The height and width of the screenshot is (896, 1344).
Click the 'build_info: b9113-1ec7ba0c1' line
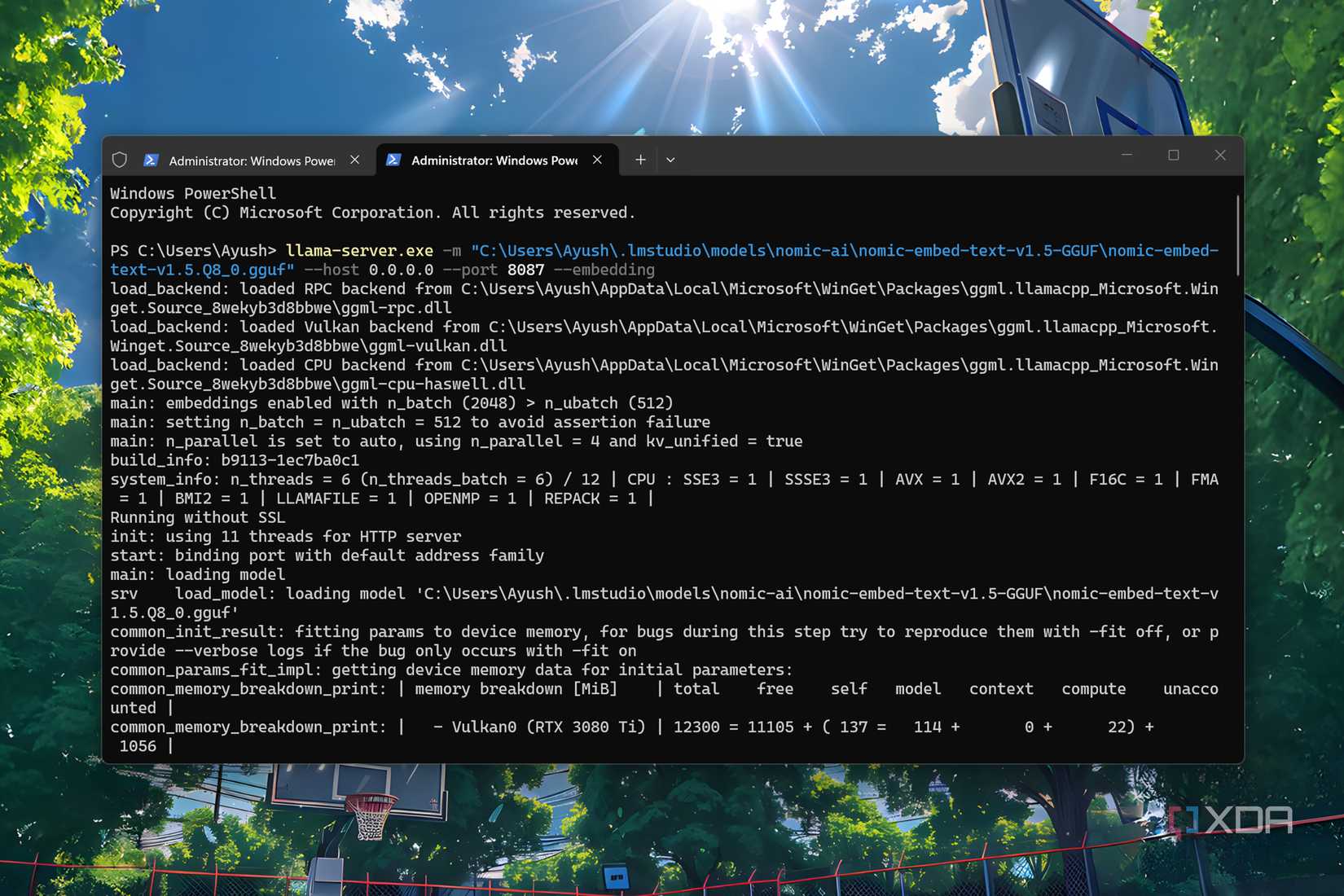tap(235, 460)
